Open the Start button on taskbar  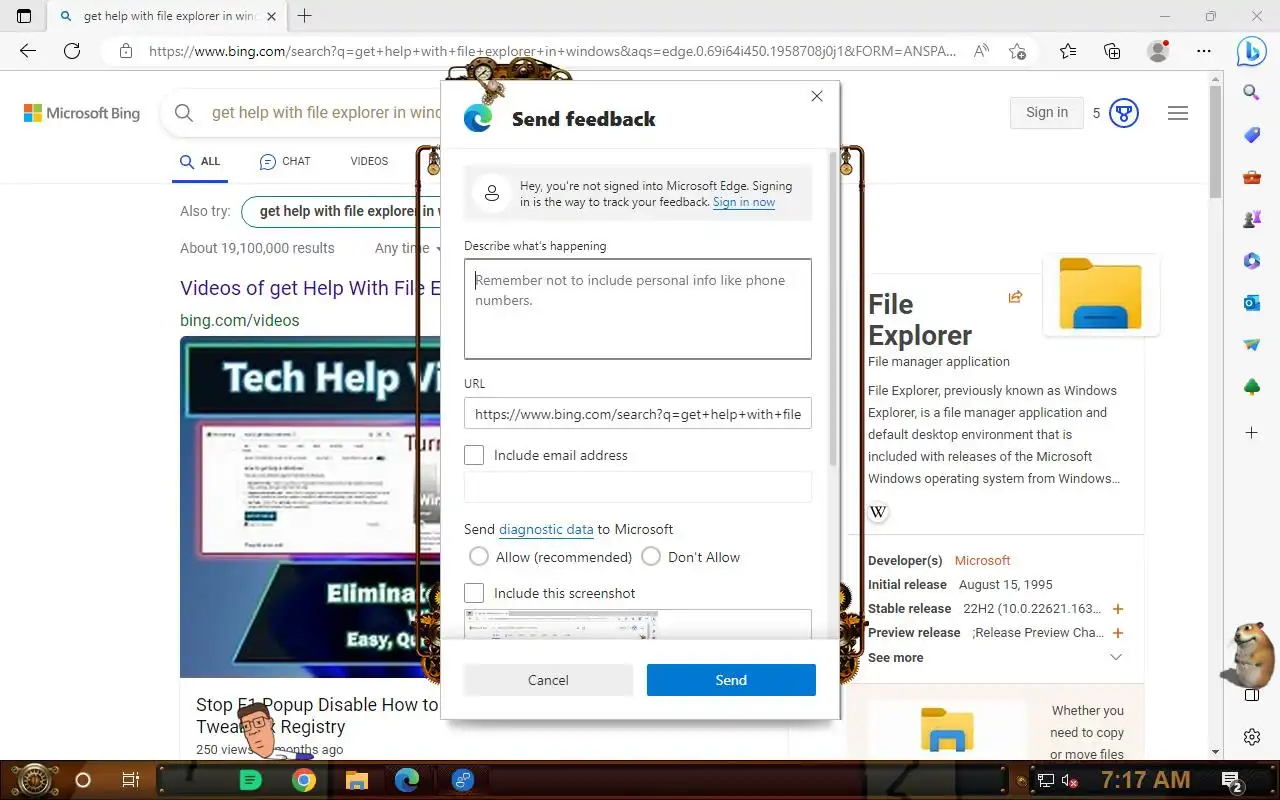pos(35,780)
